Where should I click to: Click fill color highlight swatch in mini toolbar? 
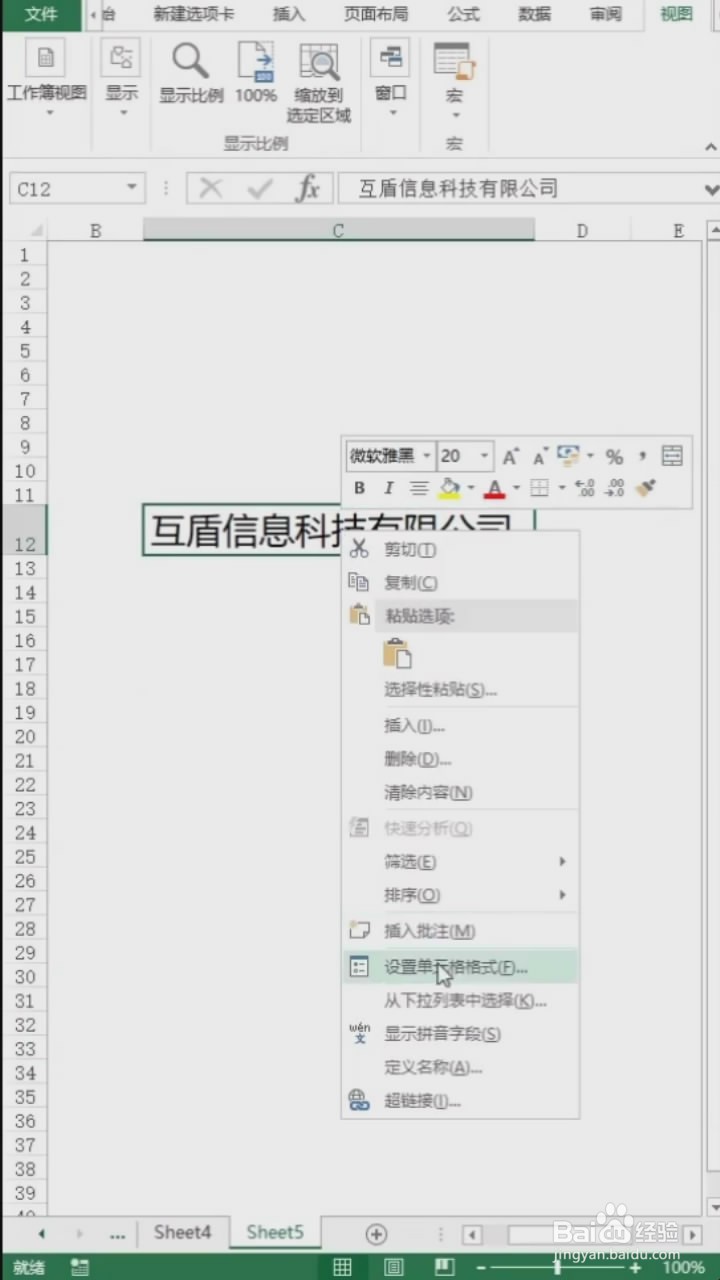tap(449, 488)
